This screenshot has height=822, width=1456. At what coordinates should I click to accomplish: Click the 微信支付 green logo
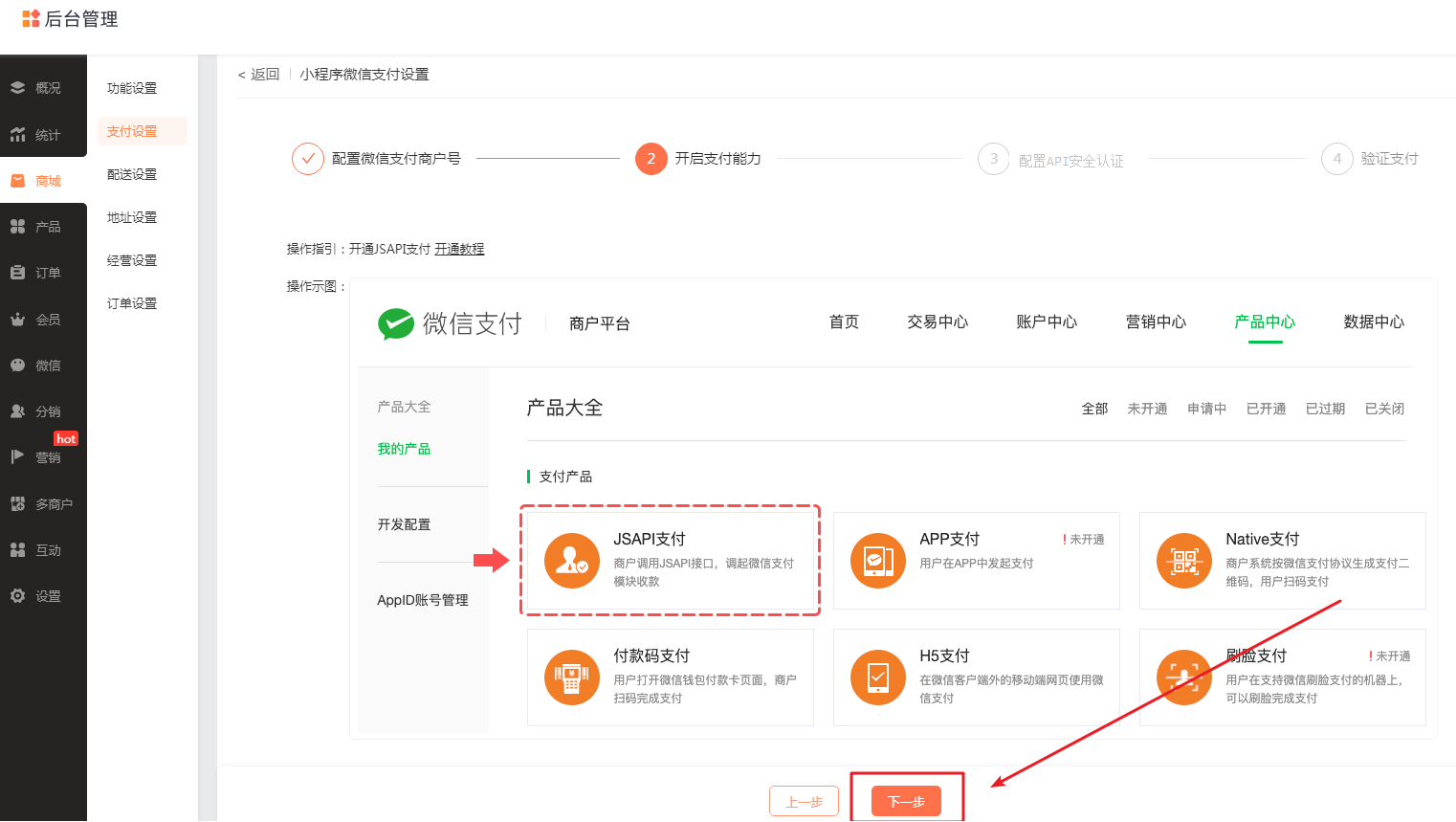click(x=395, y=324)
